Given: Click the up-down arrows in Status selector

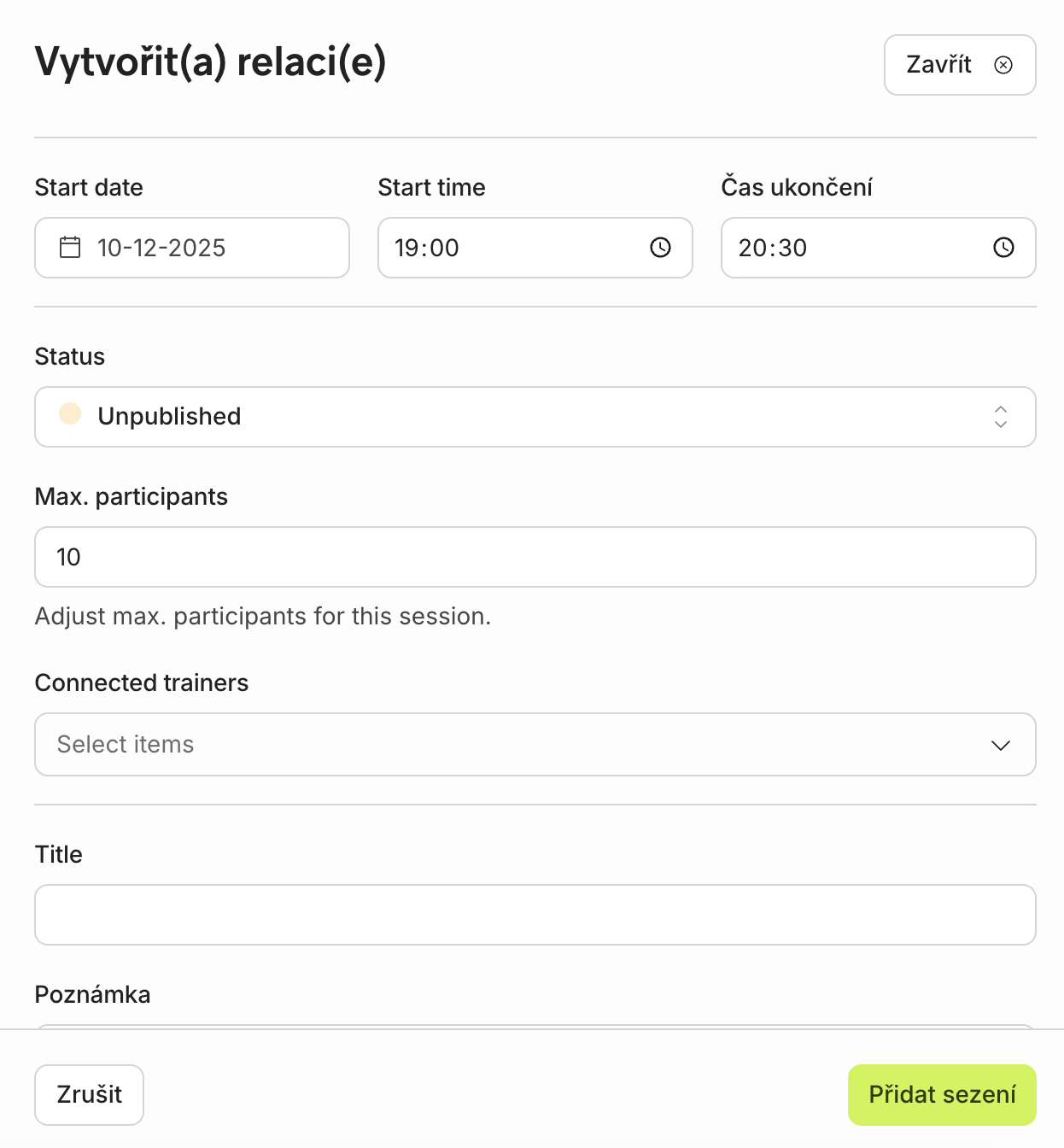Looking at the screenshot, I should click(1001, 417).
